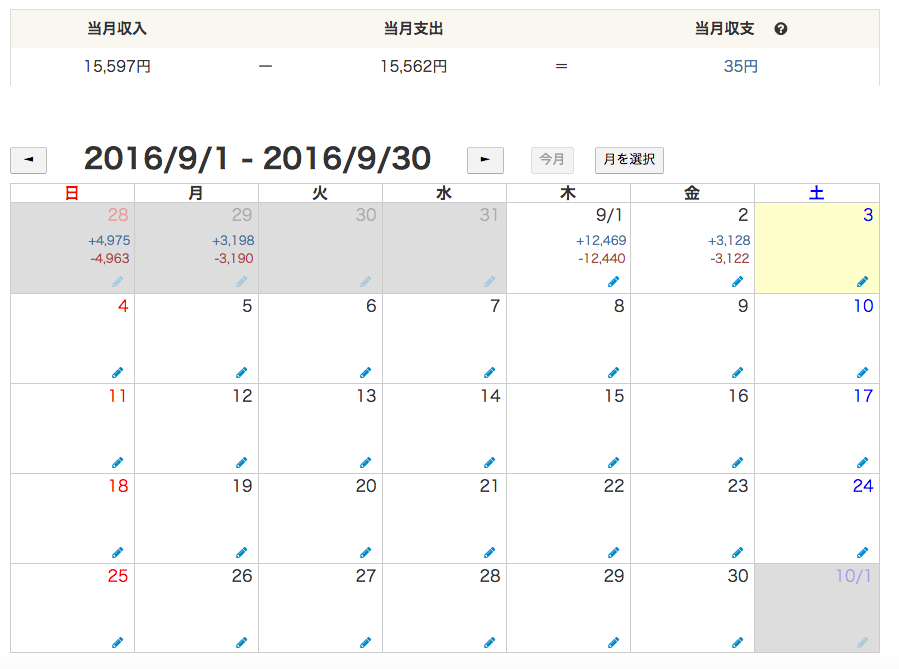Edit entry pencil for September 2
This screenshot has height=669, width=899.
737,281
